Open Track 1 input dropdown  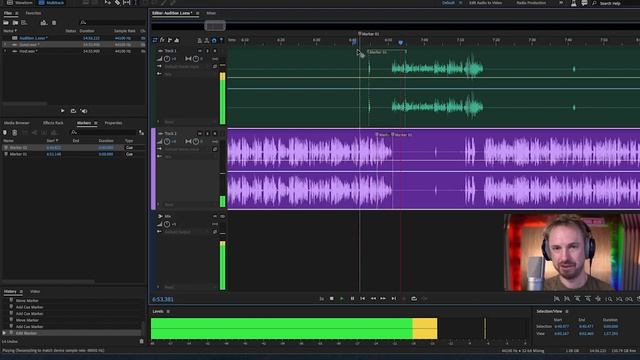pos(188,67)
